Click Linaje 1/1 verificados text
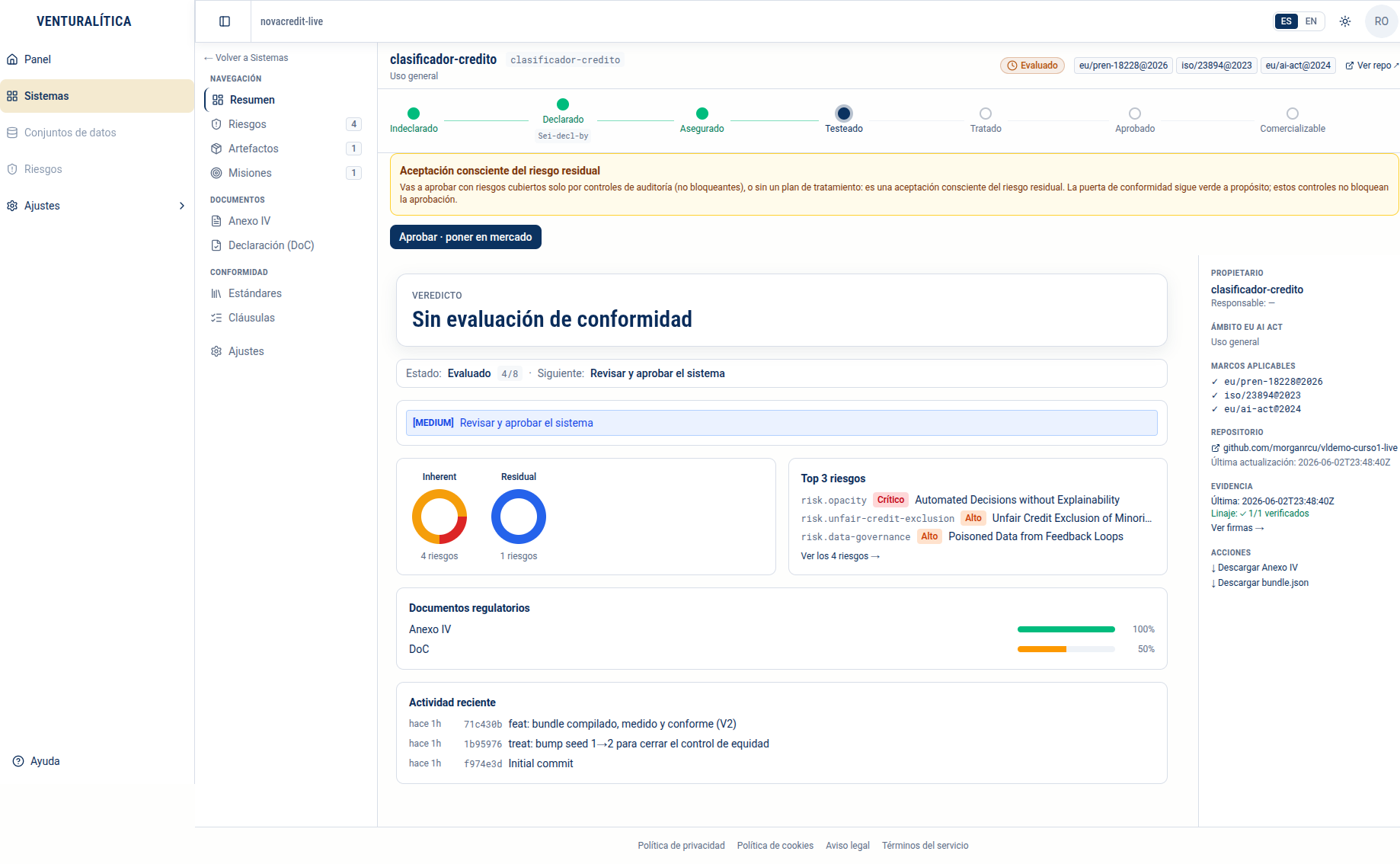Screen dimensions: 1400x864 click(x=1260, y=514)
